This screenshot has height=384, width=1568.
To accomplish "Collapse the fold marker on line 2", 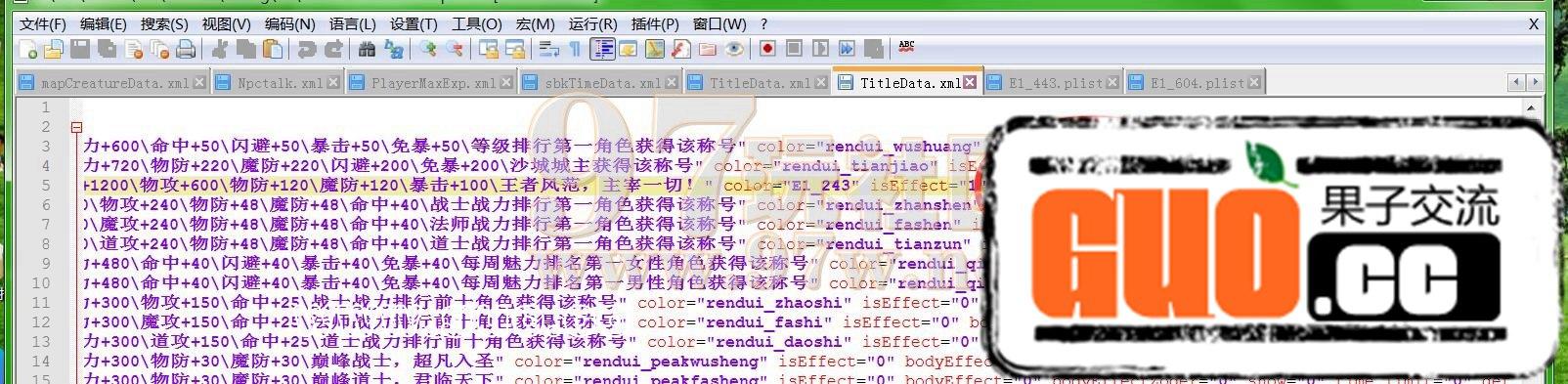I will (76, 127).
